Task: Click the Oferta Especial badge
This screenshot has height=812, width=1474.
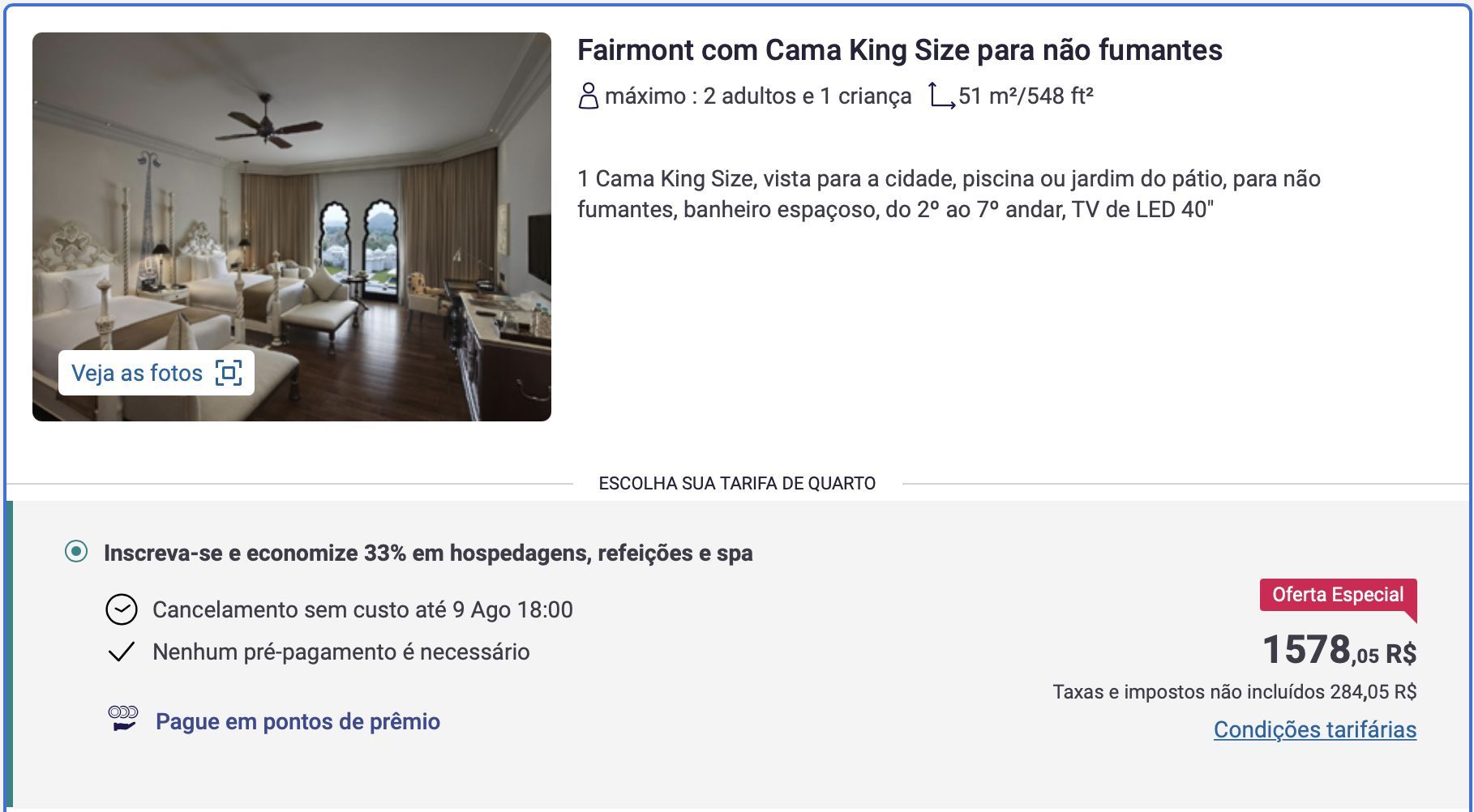Action: pos(1337,595)
